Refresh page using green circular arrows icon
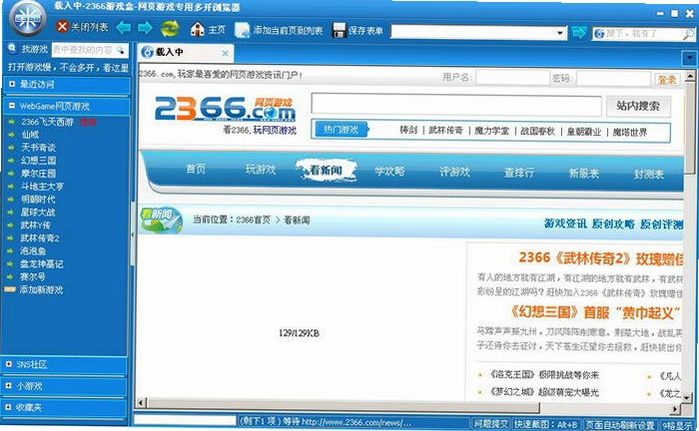This screenshot has height=431, width=699. click(170, 29)
